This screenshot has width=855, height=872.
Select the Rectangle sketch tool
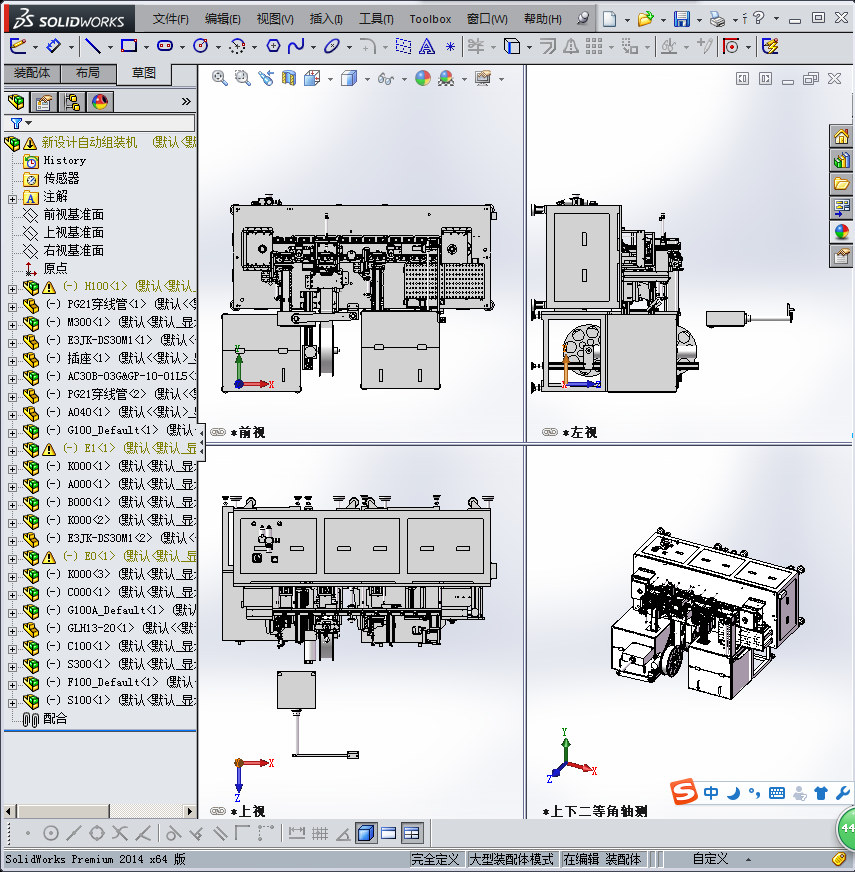[x=128, y=46]
